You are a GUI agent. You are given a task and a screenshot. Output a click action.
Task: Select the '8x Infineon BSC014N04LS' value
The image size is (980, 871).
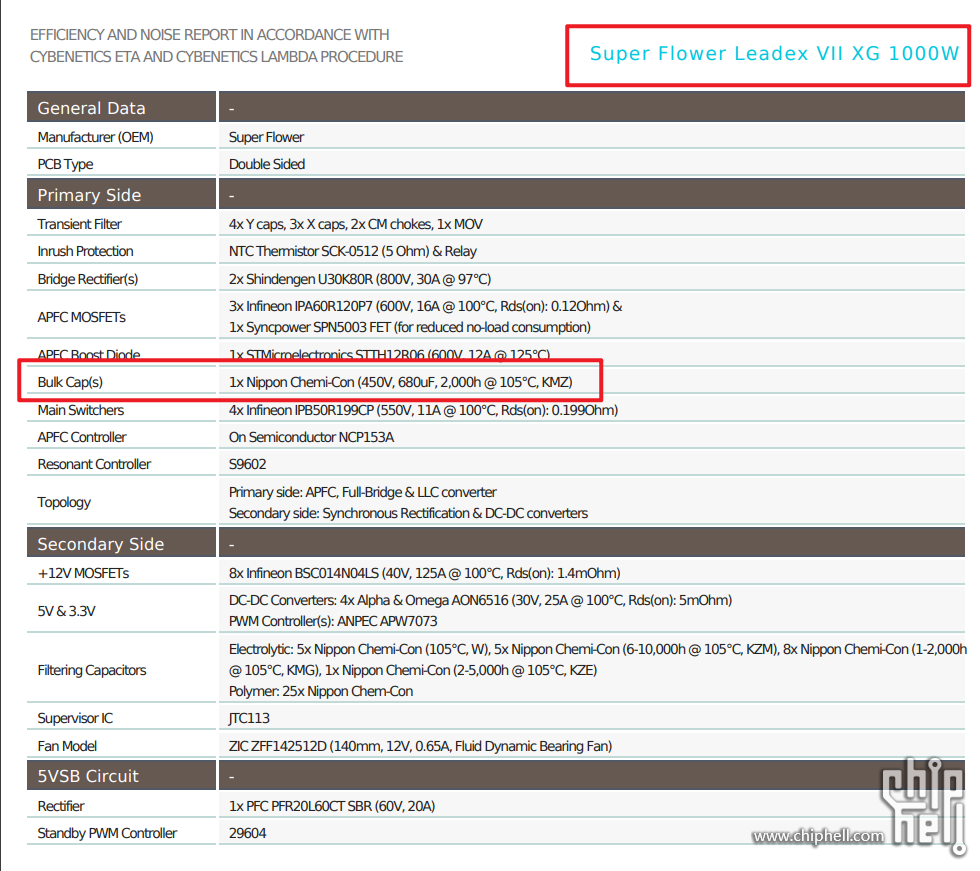click(x=424, y=574)
